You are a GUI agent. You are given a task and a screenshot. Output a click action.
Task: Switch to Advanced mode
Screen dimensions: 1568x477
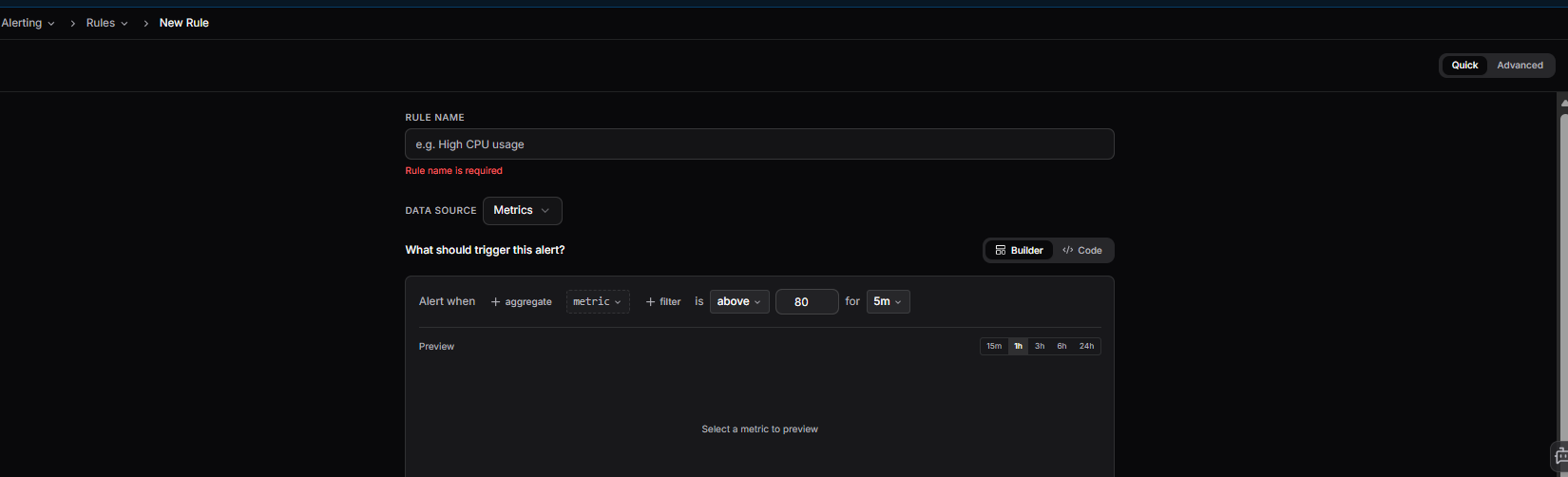[1520, 66]
